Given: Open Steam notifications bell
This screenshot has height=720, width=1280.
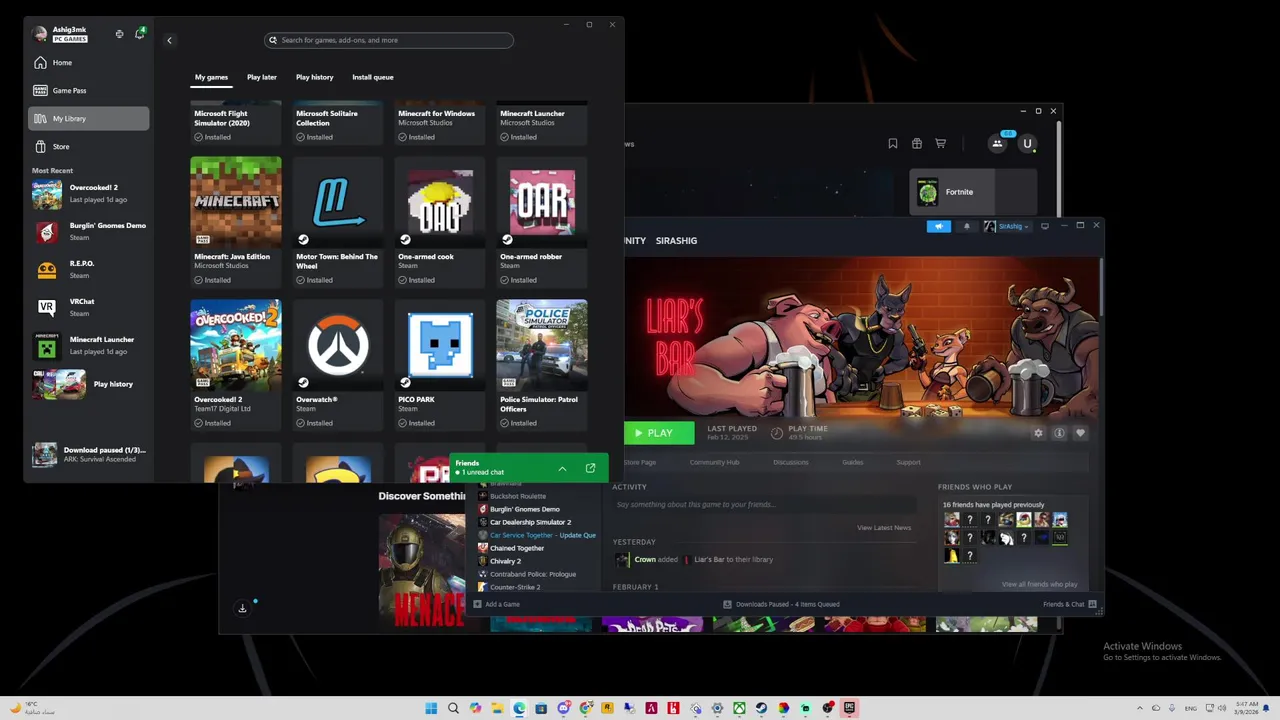Looking at the screenshot, I should pos(966,226).
